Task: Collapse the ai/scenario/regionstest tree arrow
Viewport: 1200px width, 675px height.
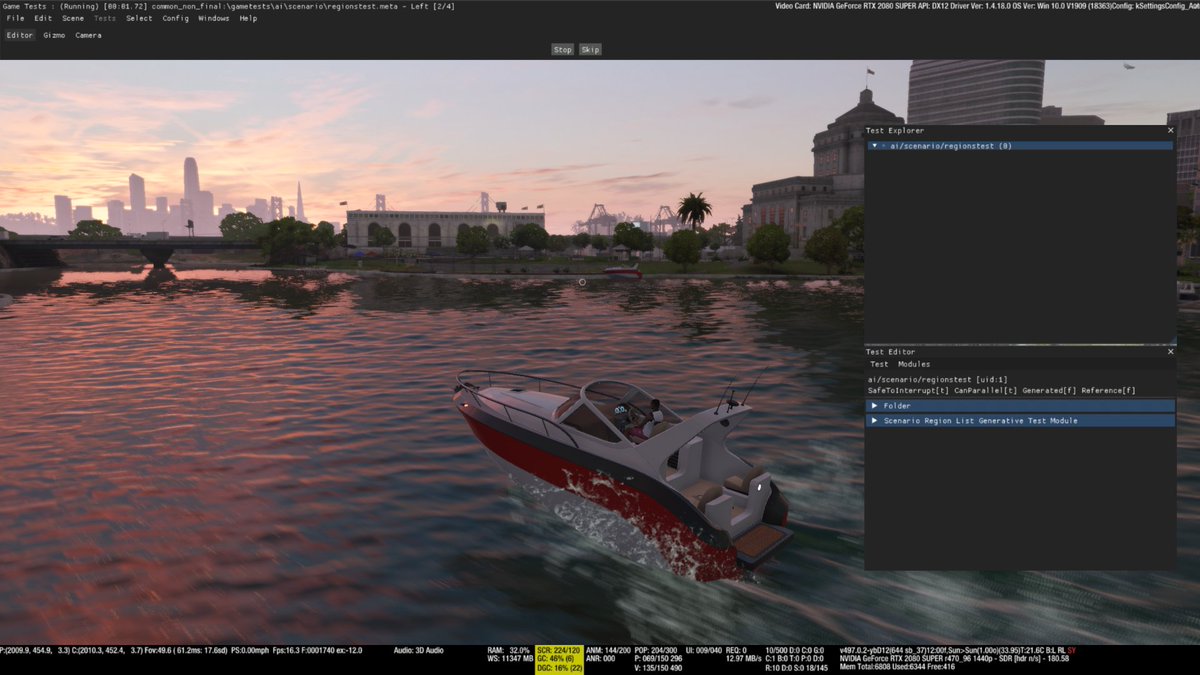Action: coord(875,146)
